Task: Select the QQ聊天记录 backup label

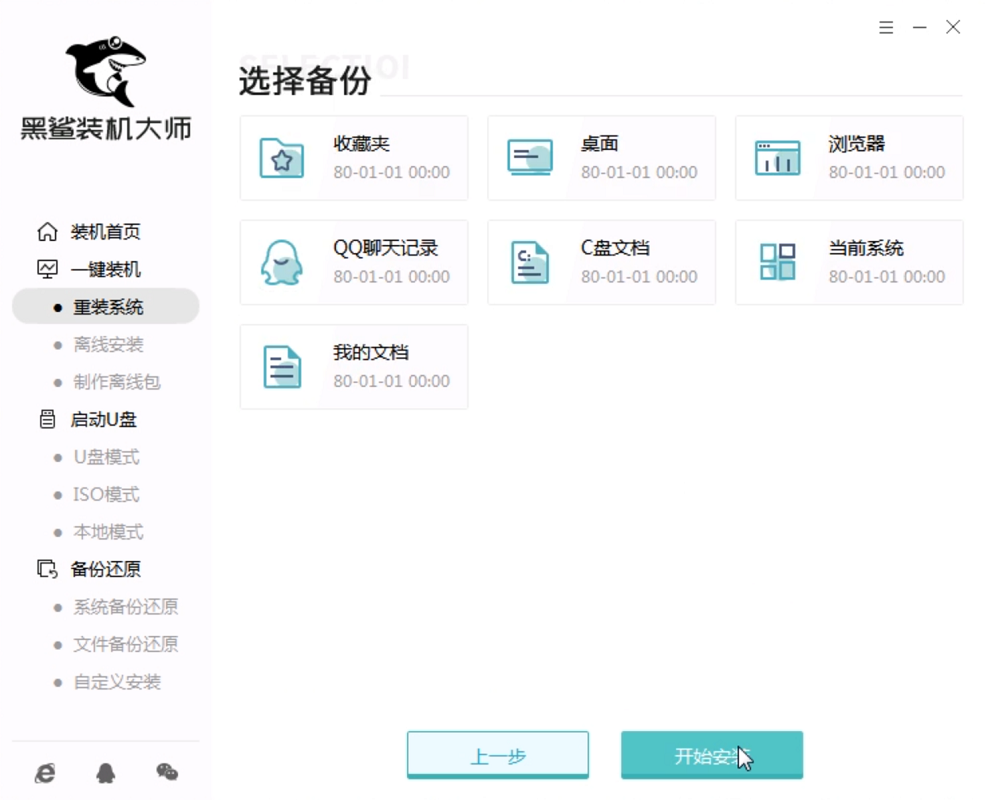Action: [x=385, y=248]
